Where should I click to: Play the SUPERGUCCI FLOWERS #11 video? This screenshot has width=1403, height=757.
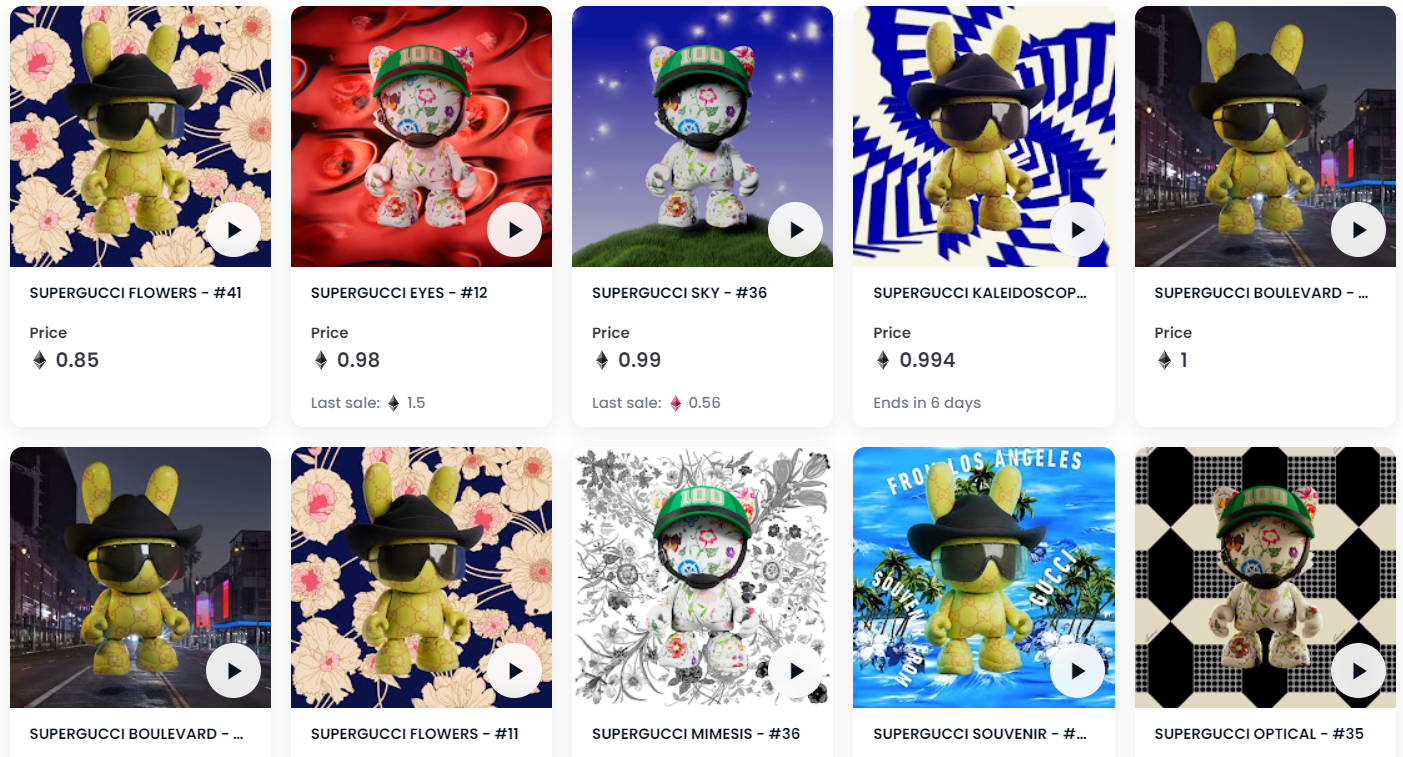[x=515, y=670]
